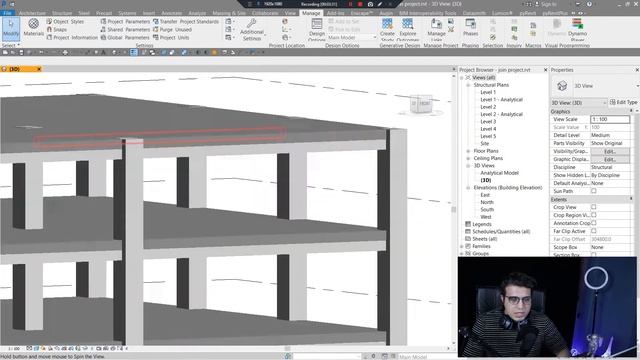The image size is (640, 360).
Task: Open Additional Settings menu
Action: point(252,30)
